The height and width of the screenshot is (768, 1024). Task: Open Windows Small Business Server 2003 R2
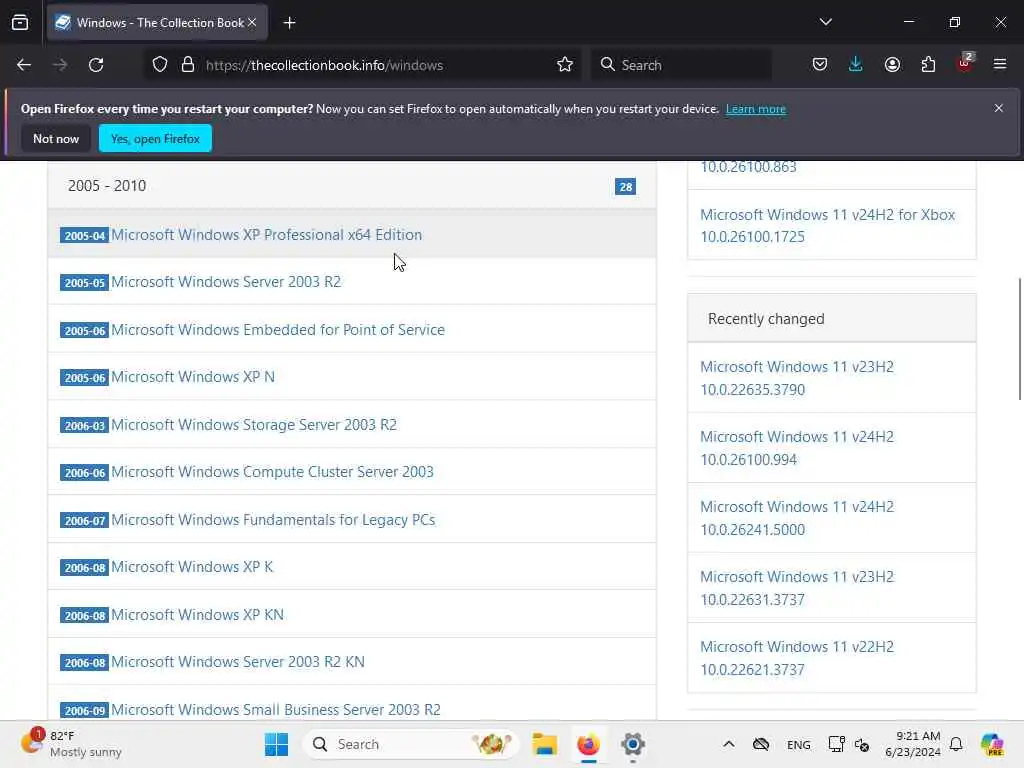click(x=276, y=709)
